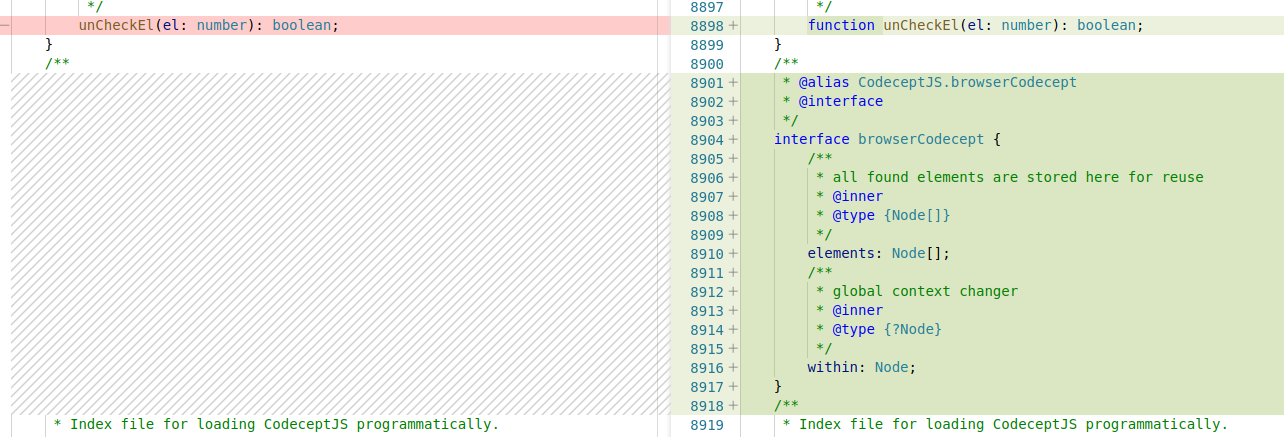Click 'all found elements are stored here' comment
Image resolution: width=1284 pixels, height=437 pixels.
[x=1010, y=177]
